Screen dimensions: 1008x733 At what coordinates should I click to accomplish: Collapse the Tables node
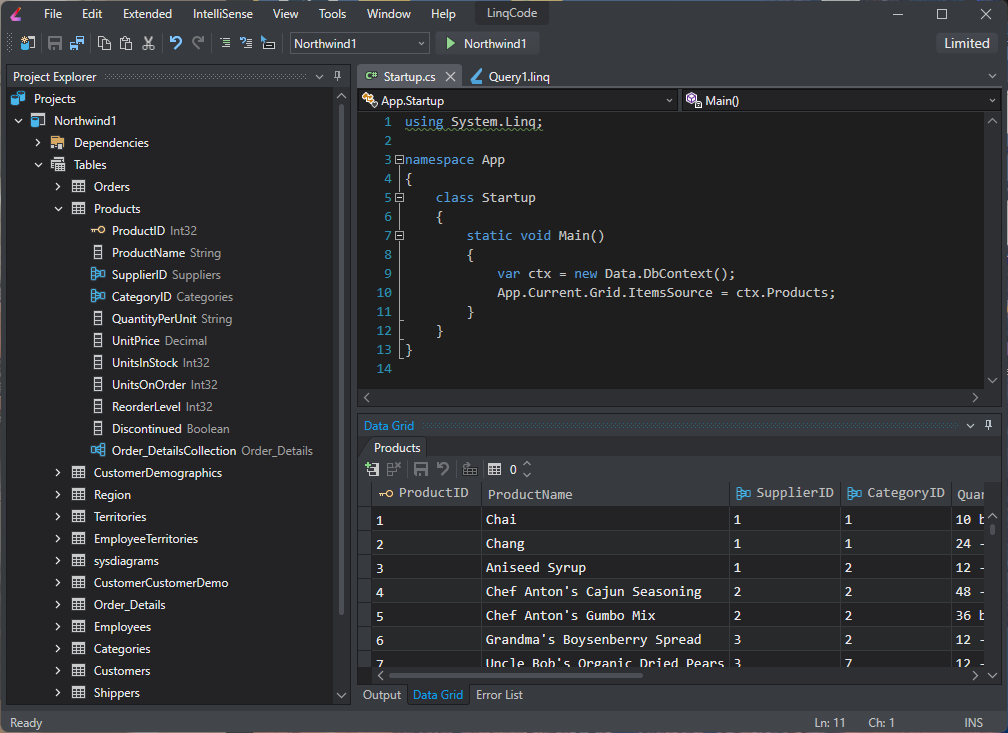pos(38,165)
